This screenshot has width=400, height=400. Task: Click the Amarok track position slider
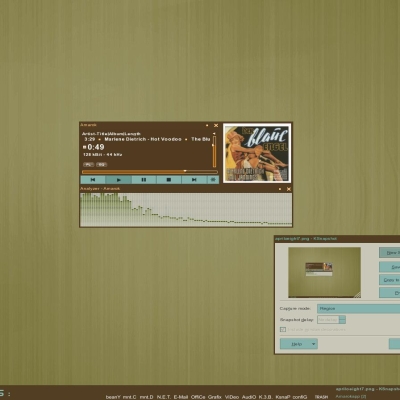150,172
